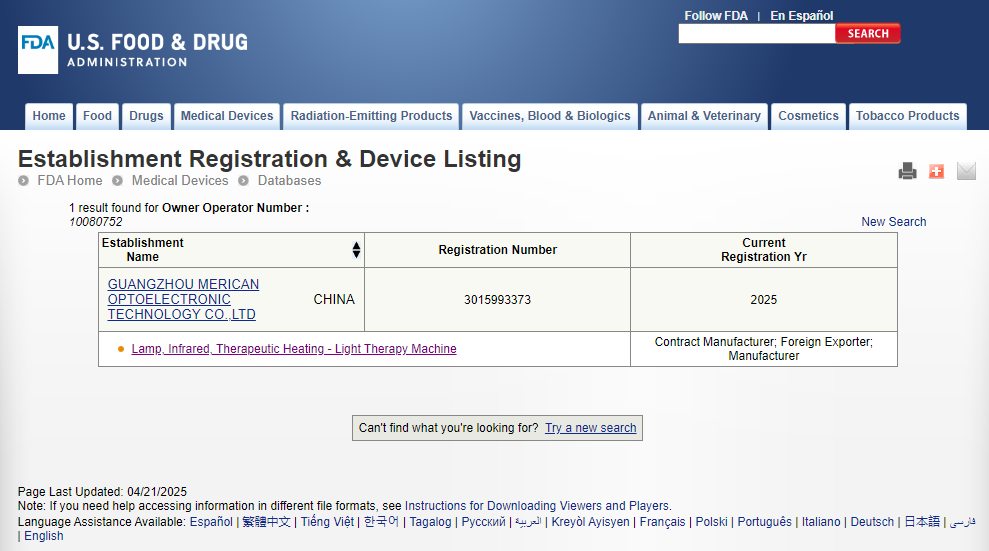Select Français language assistance
Screen dimensions: 989x551
[x=662, y=522]
